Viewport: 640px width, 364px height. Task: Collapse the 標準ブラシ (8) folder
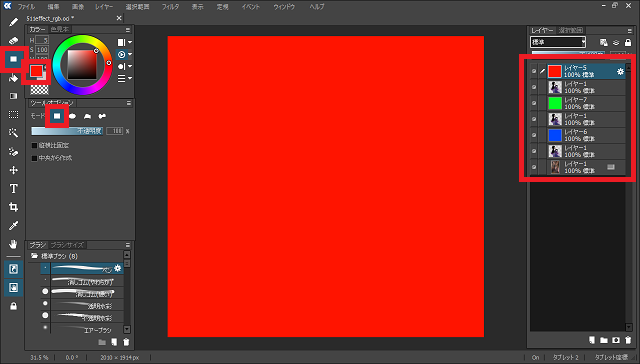[35, 256]
